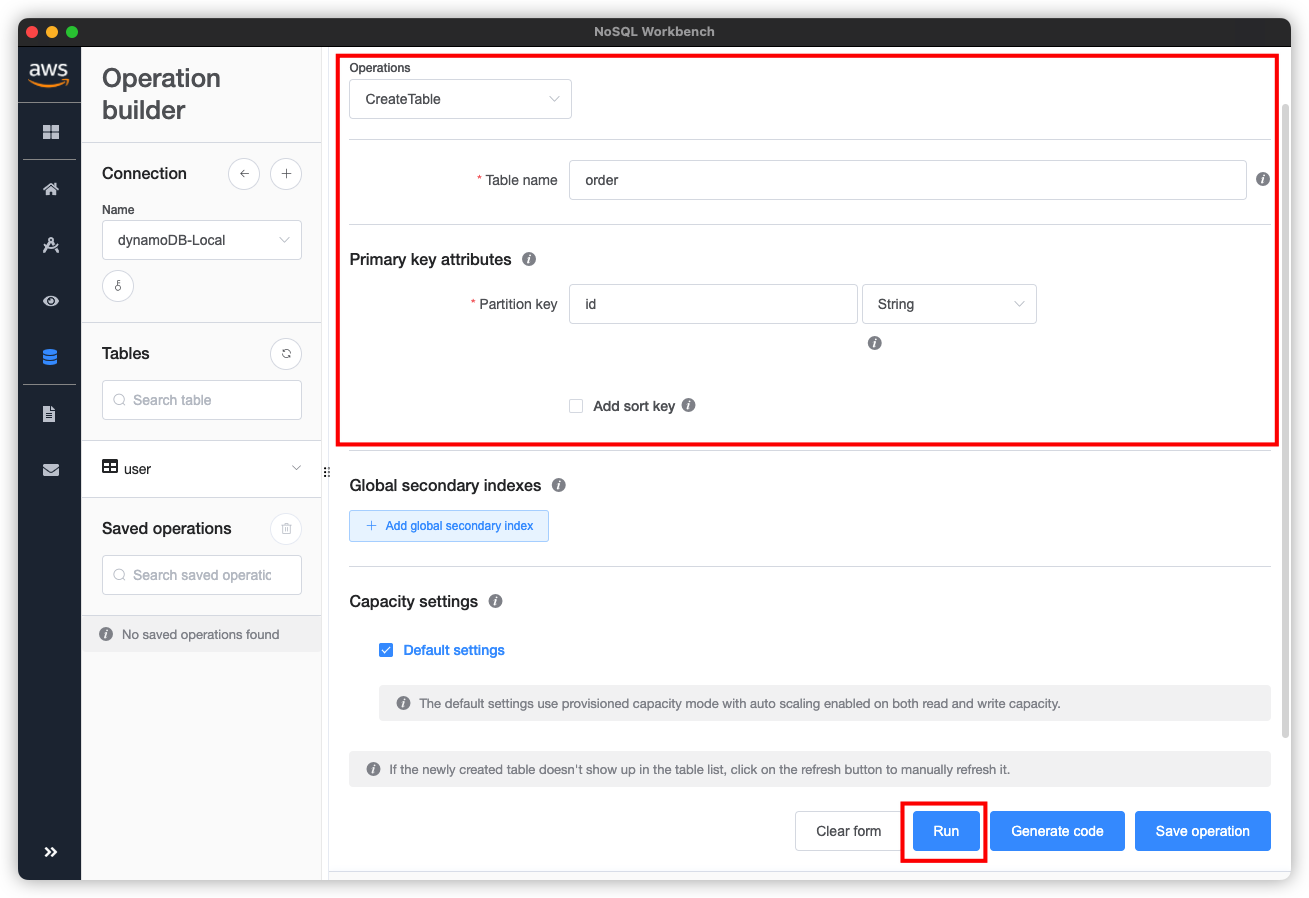Viewport: 1309px width, 898px height.
Task: Click info icon beside Capacity settings
Action: click(495, 601)
